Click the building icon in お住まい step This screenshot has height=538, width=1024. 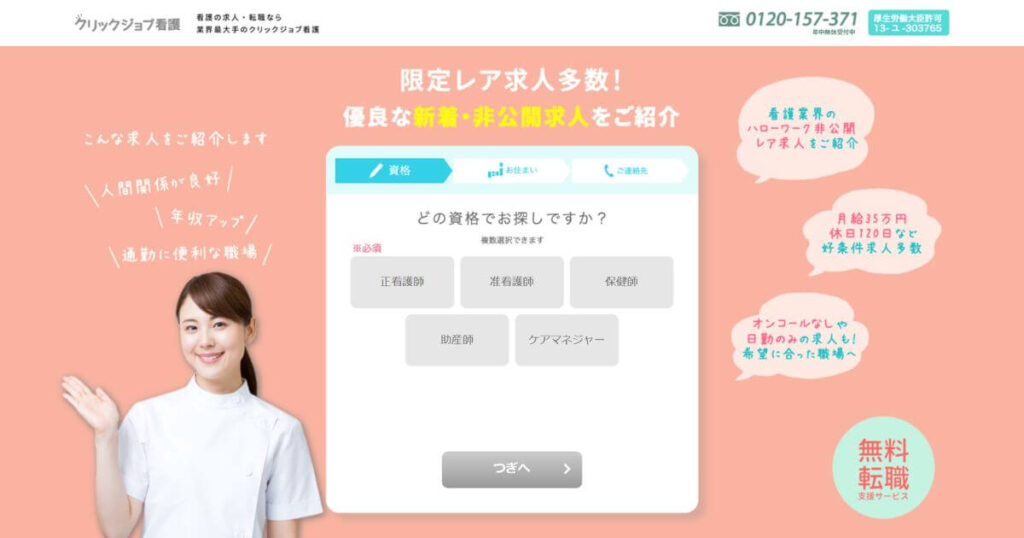(495, 170)
